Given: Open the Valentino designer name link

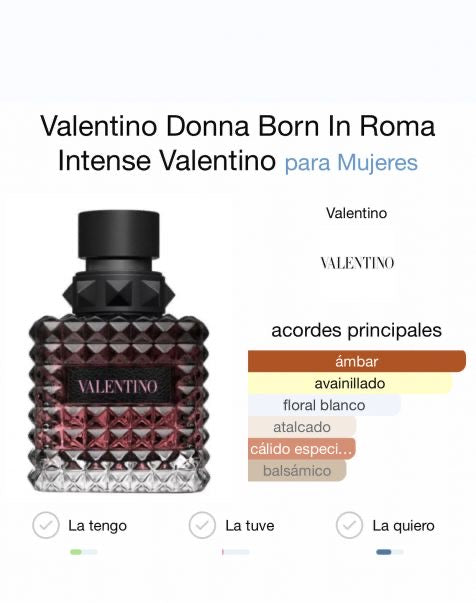Looking at the screenshot, I should (x=356, y=213).
